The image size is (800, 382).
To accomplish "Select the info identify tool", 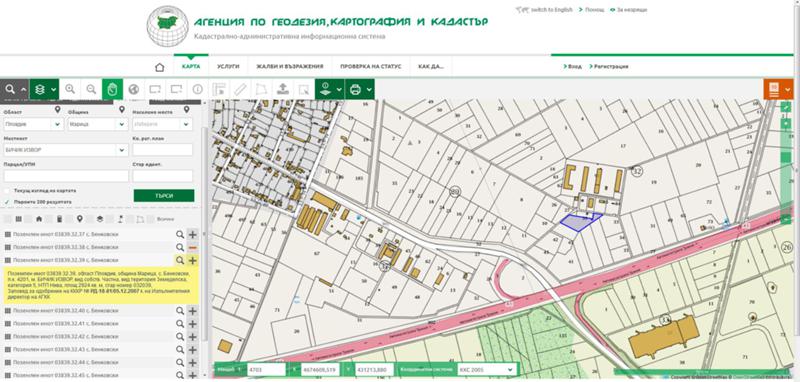I will pos(197,89).
